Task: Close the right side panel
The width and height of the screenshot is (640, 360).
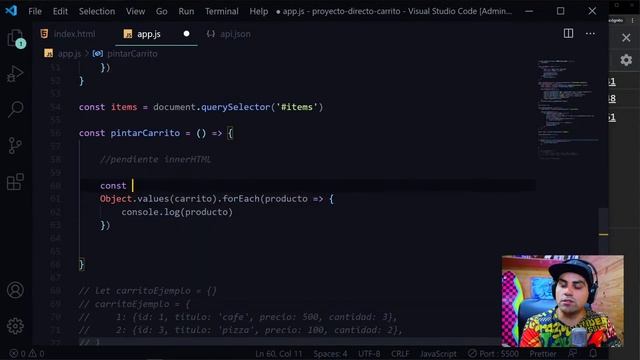Action: tap(626, 38)
